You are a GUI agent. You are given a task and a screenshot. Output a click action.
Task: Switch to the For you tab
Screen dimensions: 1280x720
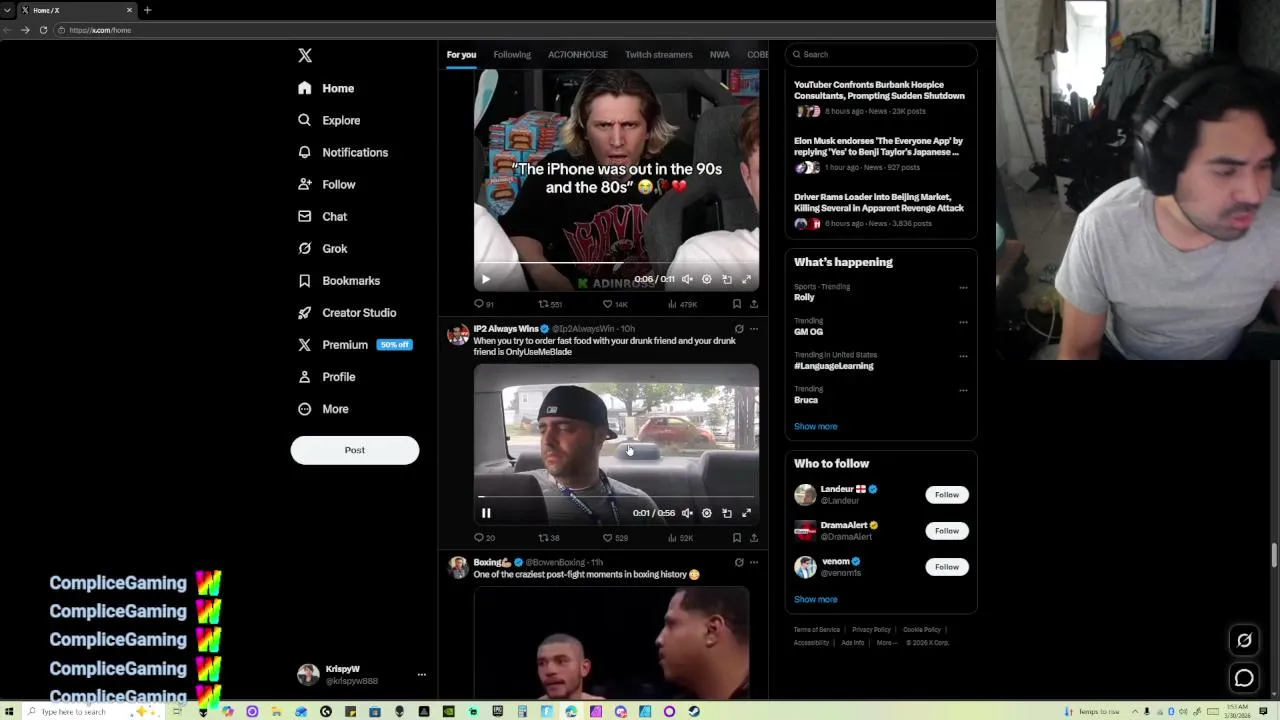[461, 54]
